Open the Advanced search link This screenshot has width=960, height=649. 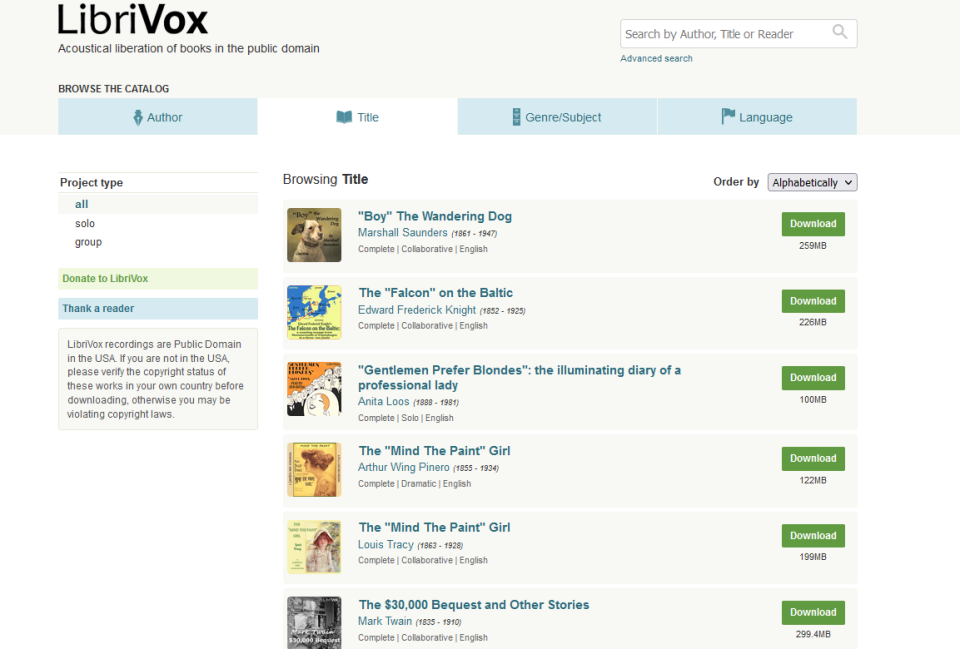(x=656, y=59)
